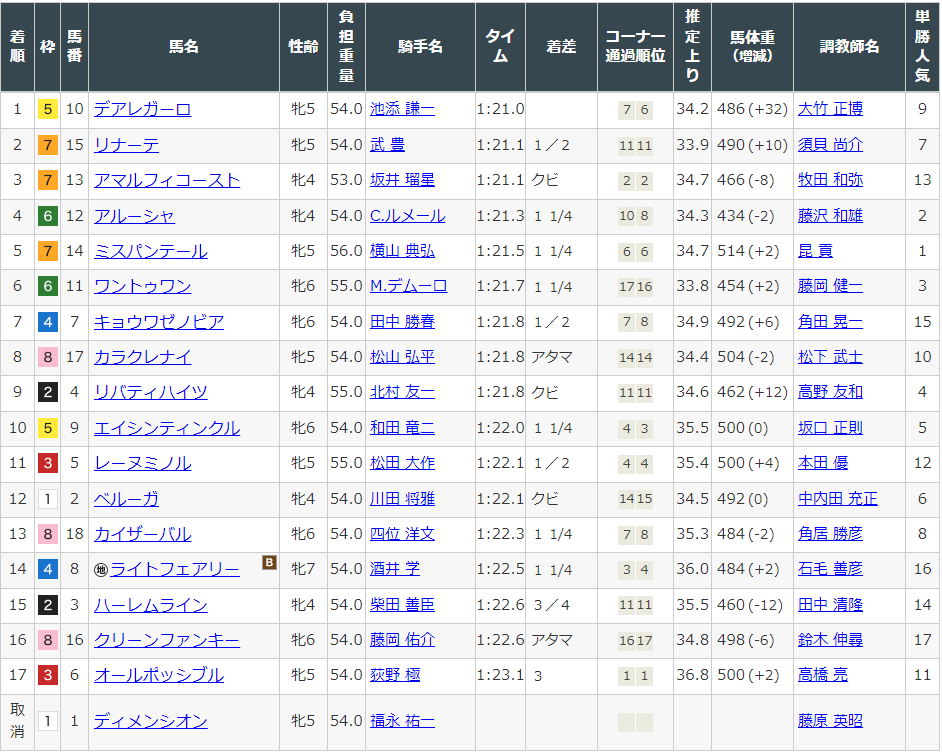This screenshot has height=752, width=942.
Task: Click jockey link 北村 友一
Action: click(x=402, y=392)
